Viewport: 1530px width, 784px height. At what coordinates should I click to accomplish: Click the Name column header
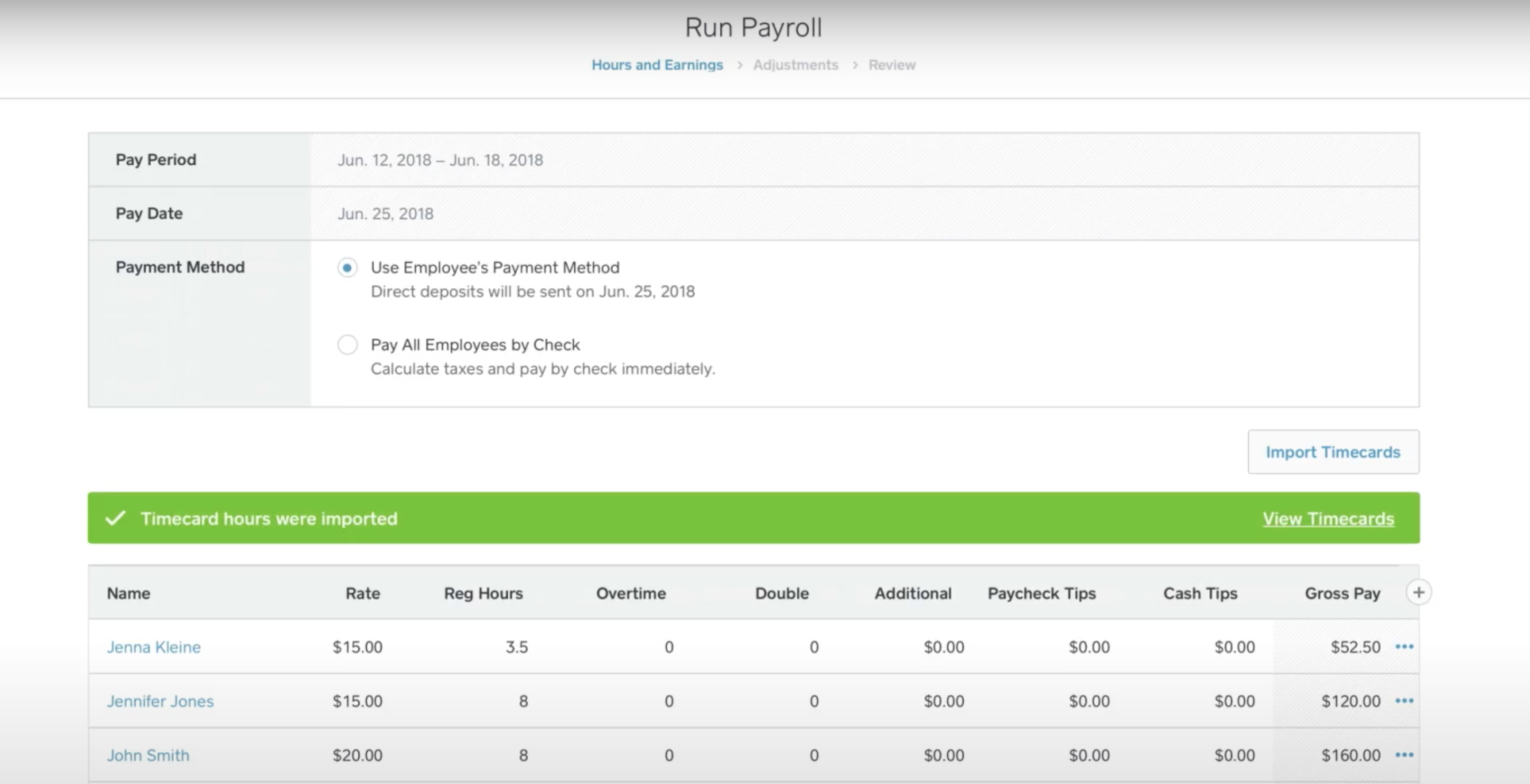point(128,593)
